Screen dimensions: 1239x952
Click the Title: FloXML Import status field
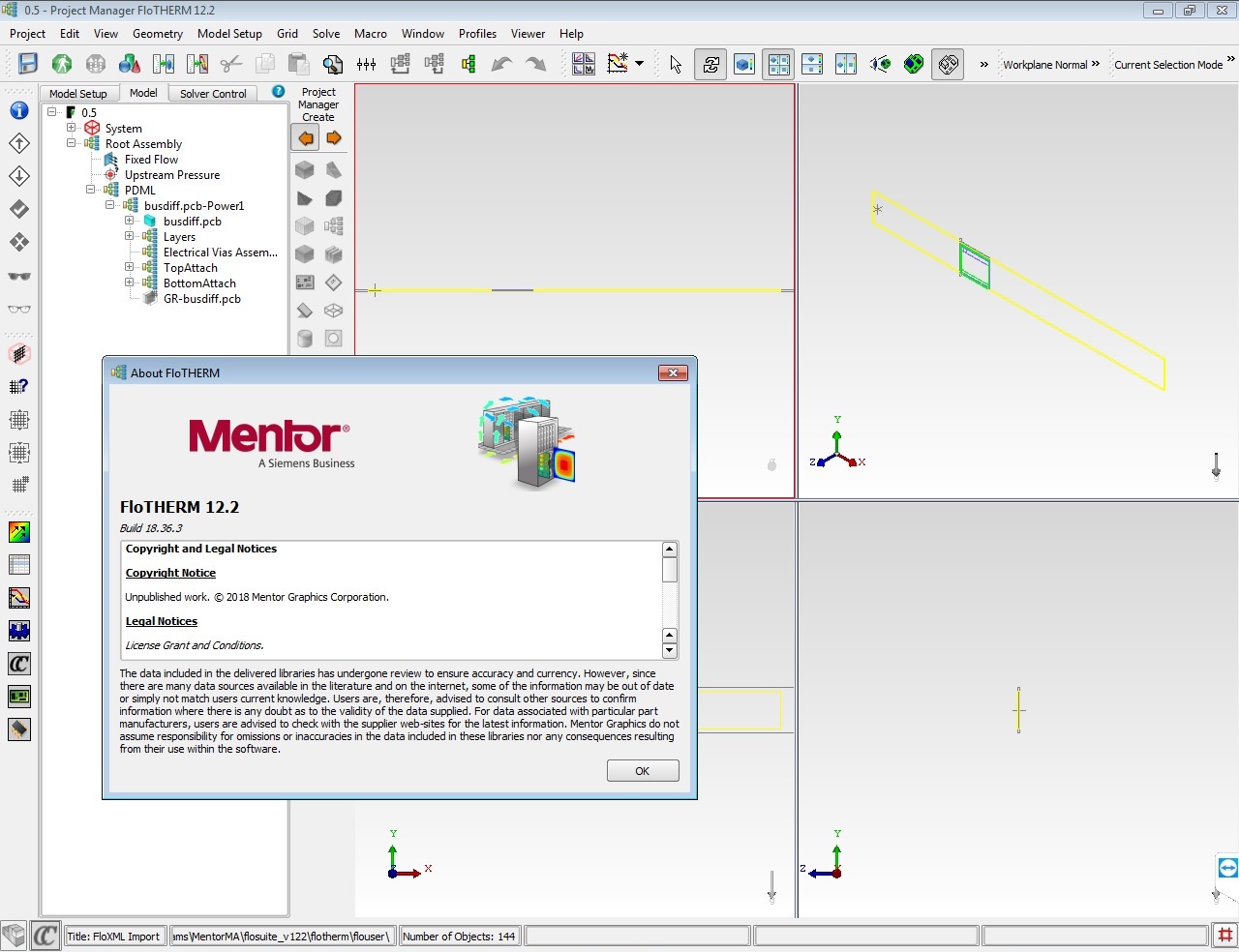114,936
